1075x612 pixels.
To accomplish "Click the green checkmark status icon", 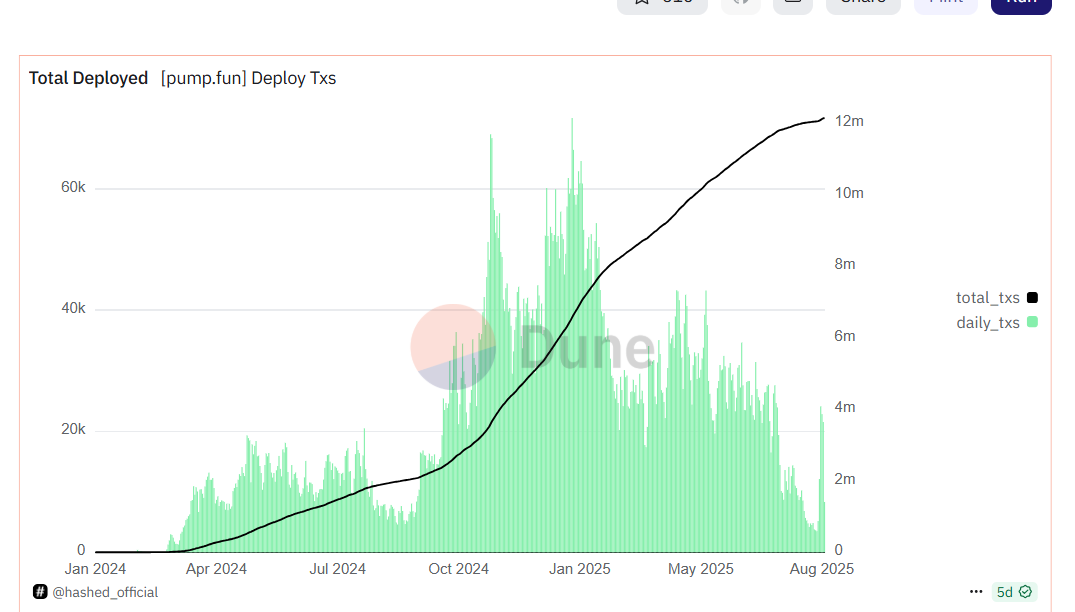I will (x=1025, y=592).
